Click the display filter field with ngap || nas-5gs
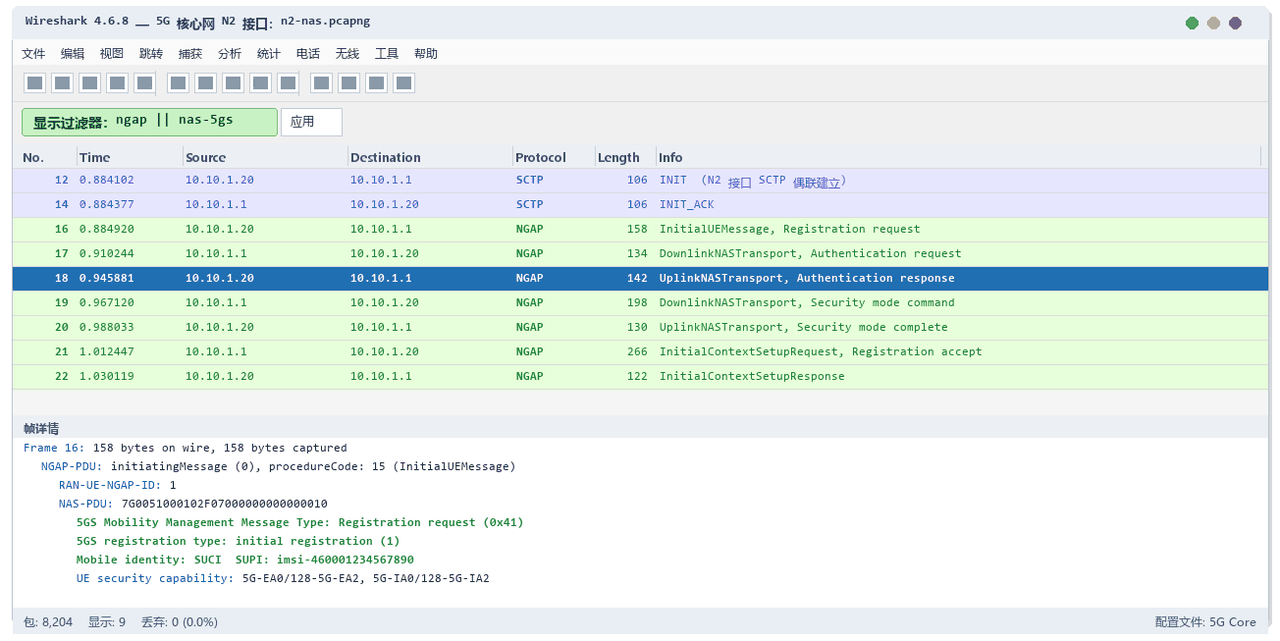The height and width of the screenshot is (641, 1280). point(150,122)
